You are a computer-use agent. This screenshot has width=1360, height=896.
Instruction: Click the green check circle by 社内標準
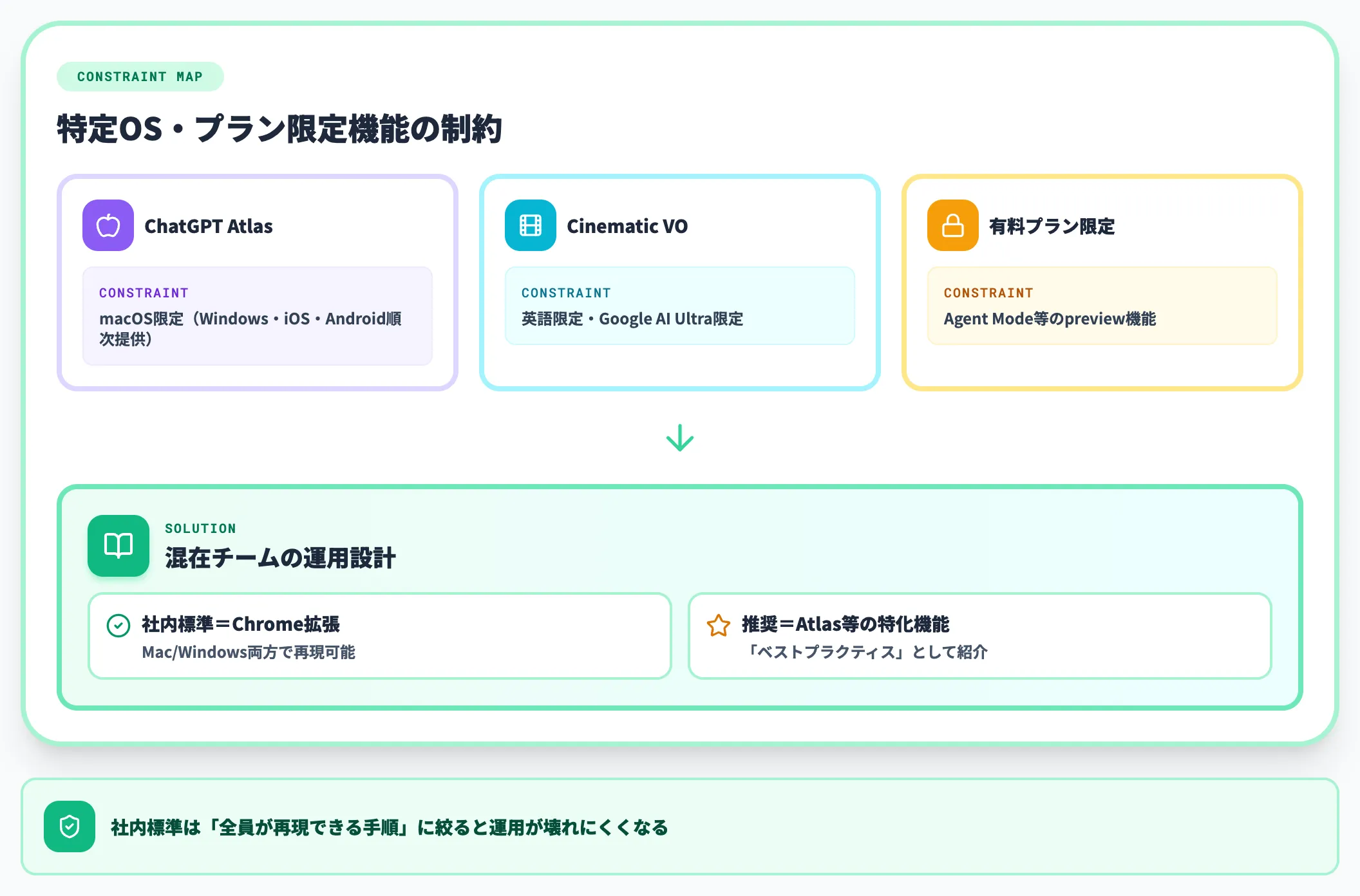118,626
